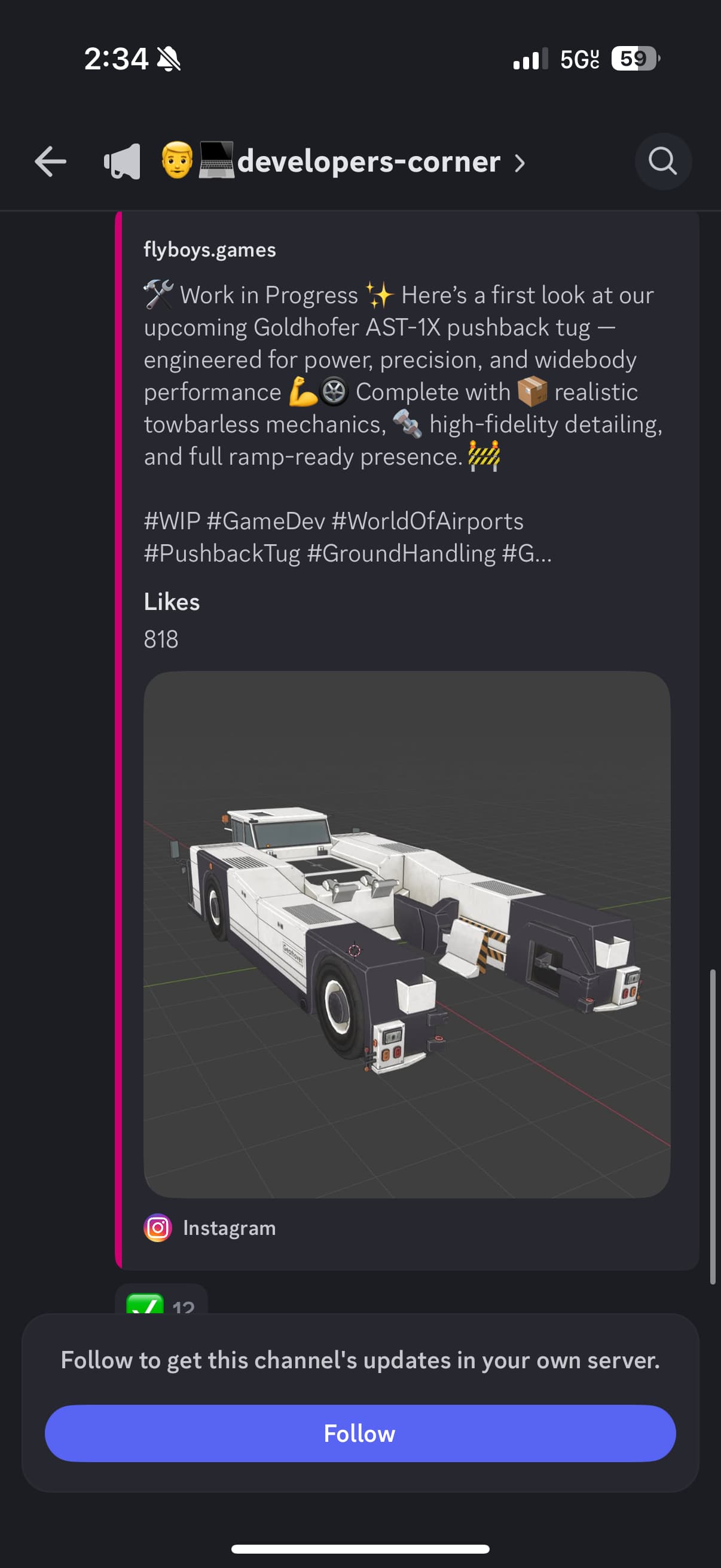Open the developers-corner channel title
The image size is (721, 1568).
369,162
